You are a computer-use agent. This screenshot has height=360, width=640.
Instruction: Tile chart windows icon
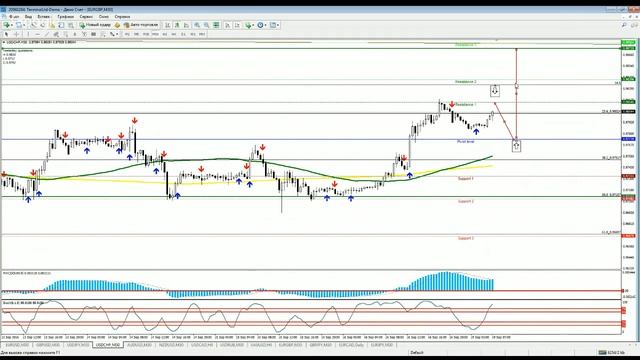216,25
